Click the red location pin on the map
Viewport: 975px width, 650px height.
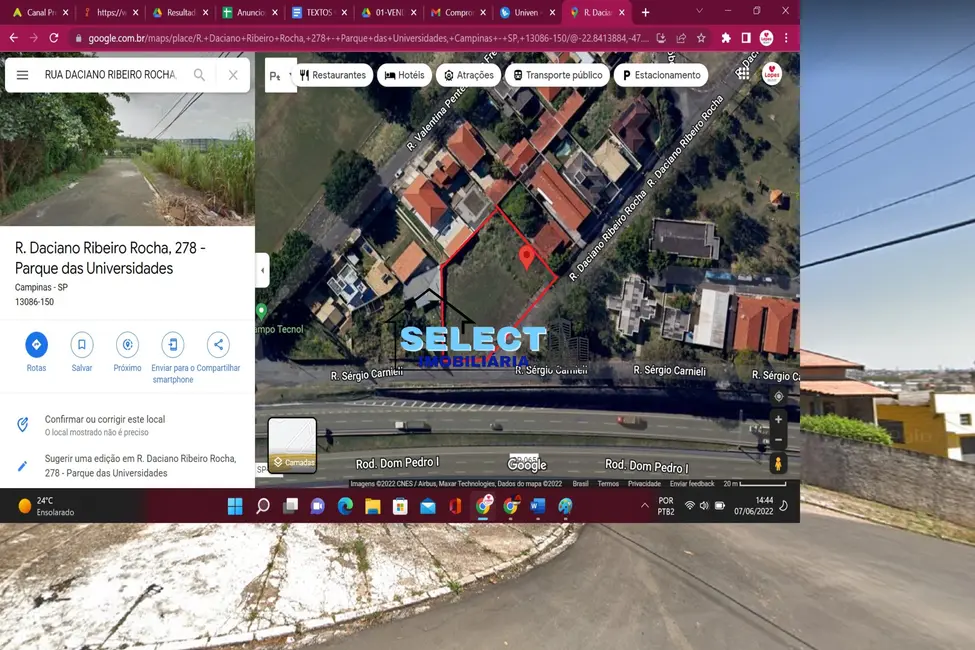click(x=527, y=257)
